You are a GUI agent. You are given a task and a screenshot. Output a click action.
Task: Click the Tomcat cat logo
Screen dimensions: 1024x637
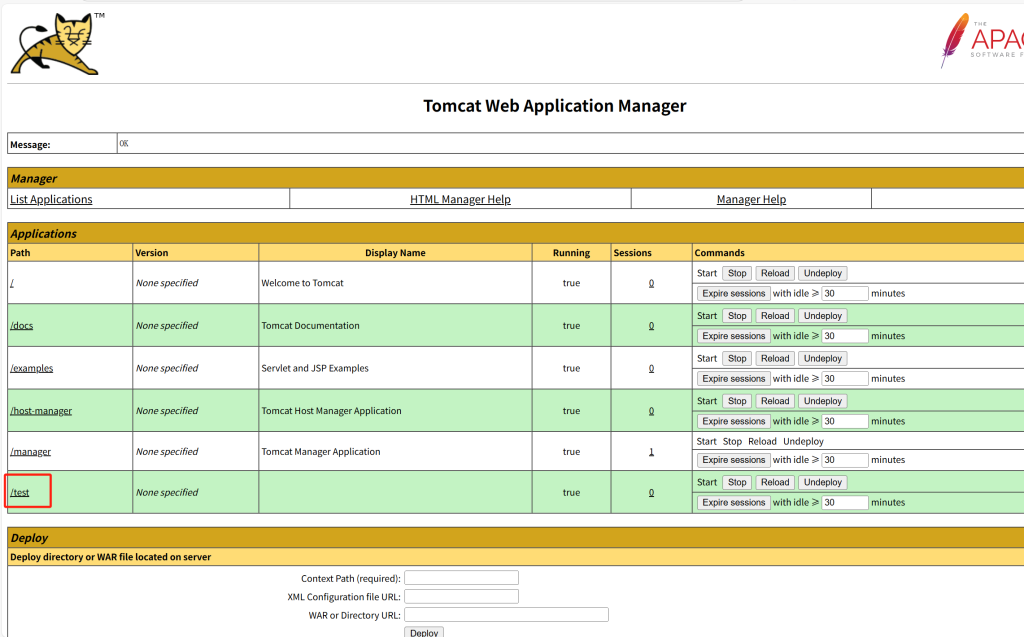[x=56, y=43]
